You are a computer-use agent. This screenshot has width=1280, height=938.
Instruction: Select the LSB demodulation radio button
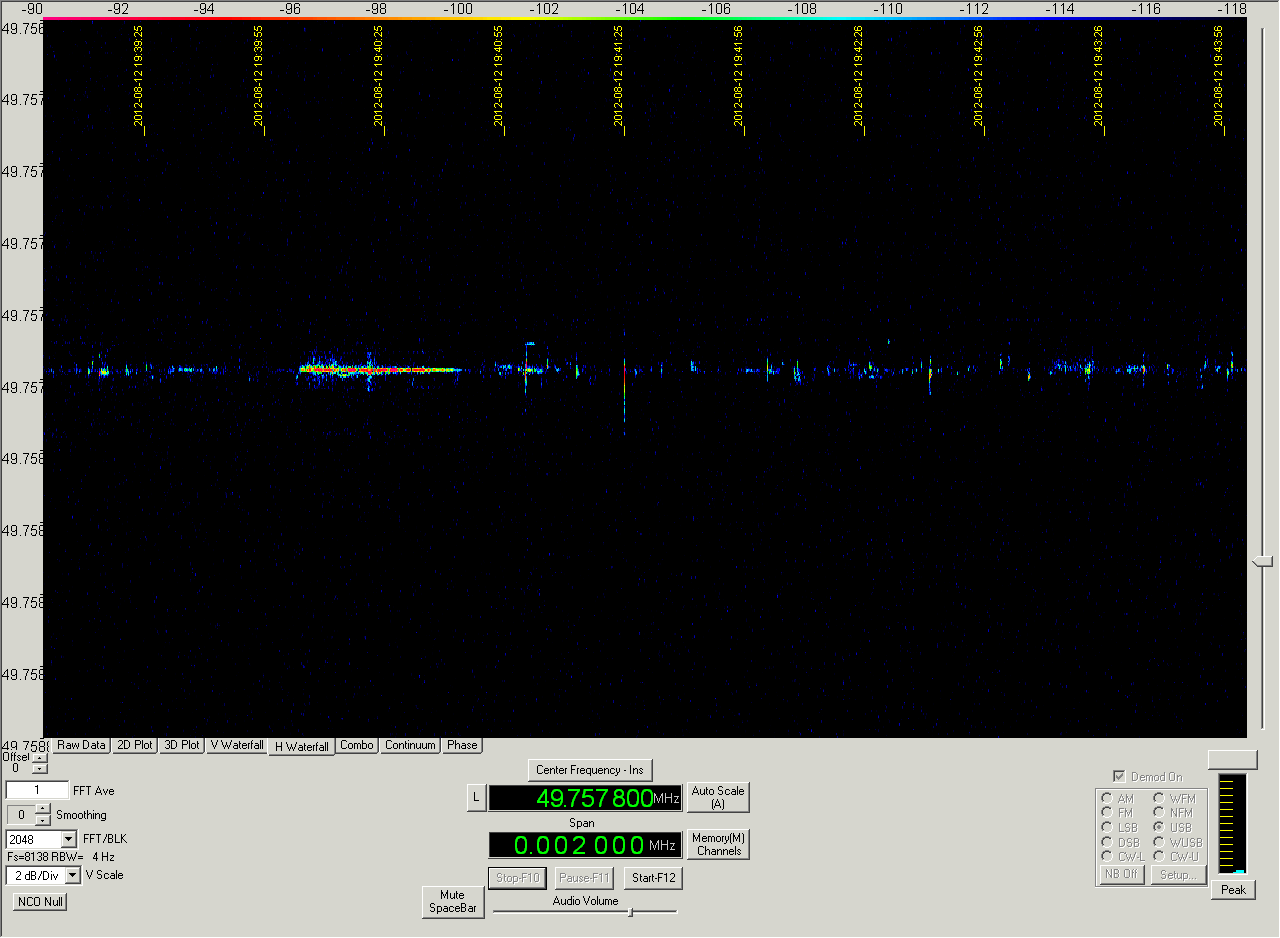1107,827
